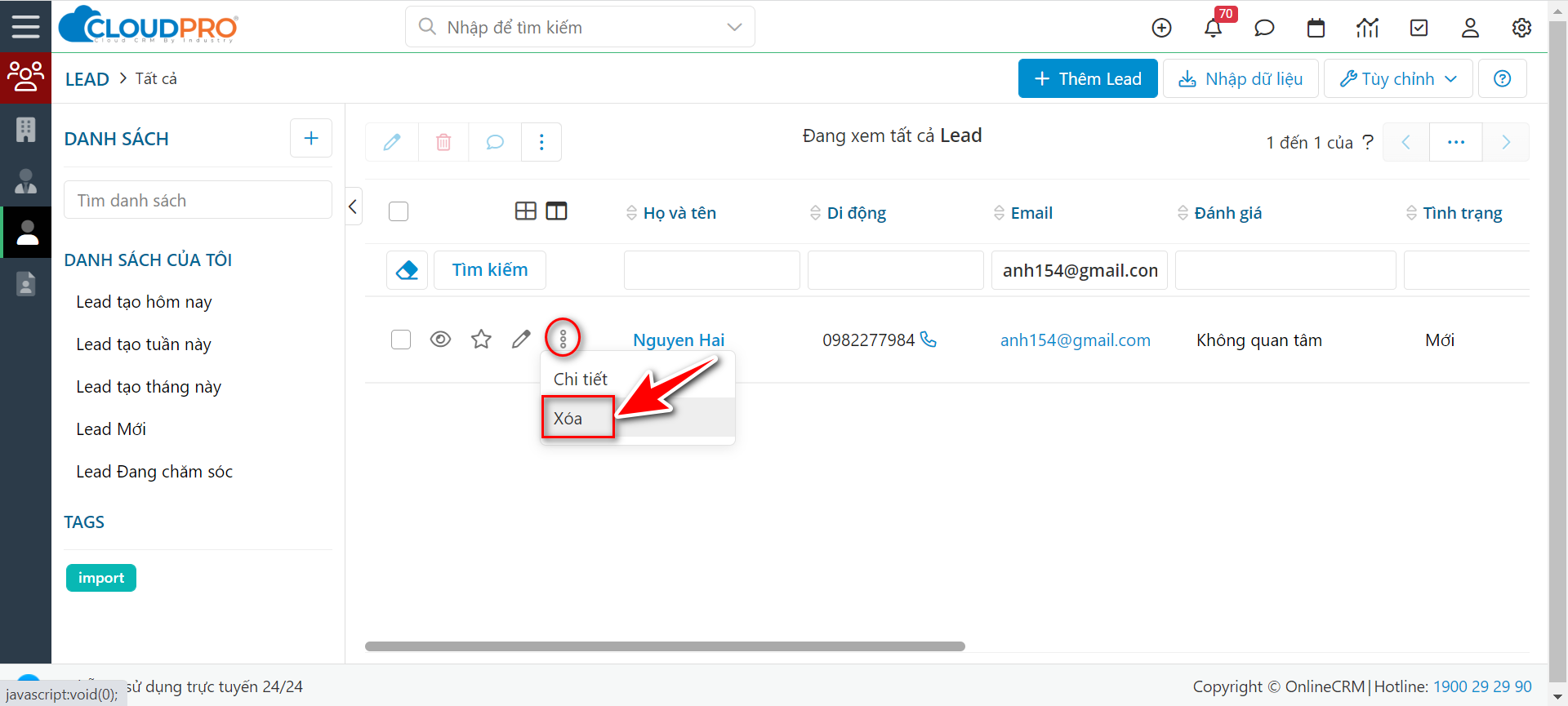Screen dimensions: 1568x706
Task: Go to the previous page arrow
Action: coord(1406,142)
